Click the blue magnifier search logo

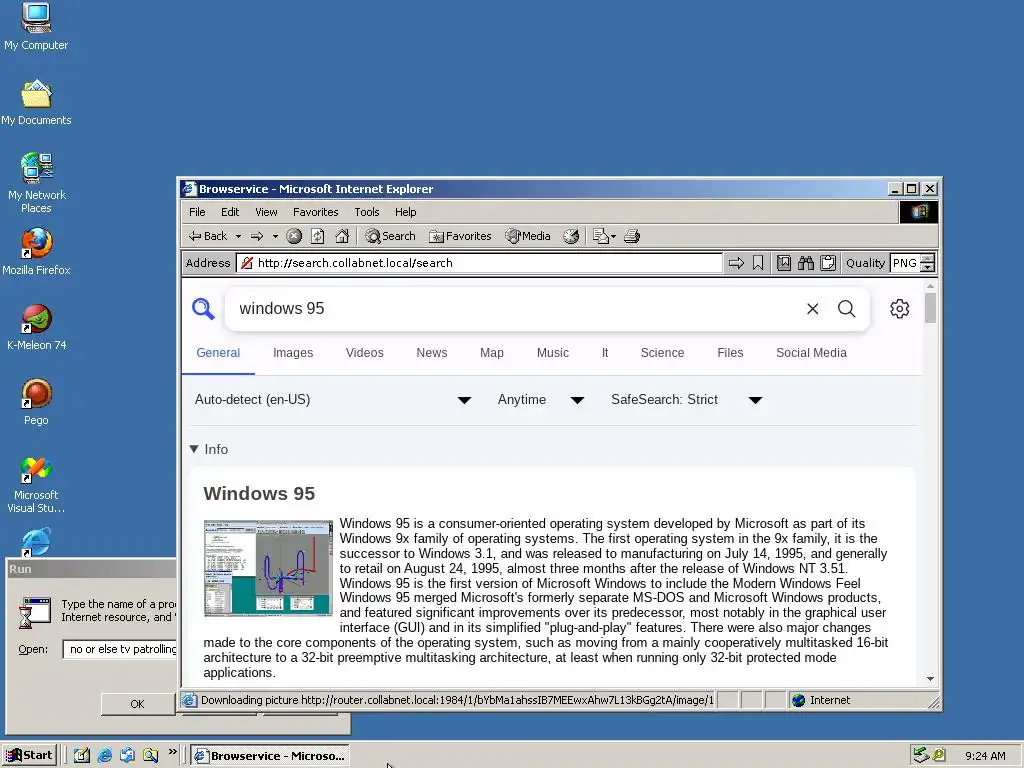(x=203, y=308)
